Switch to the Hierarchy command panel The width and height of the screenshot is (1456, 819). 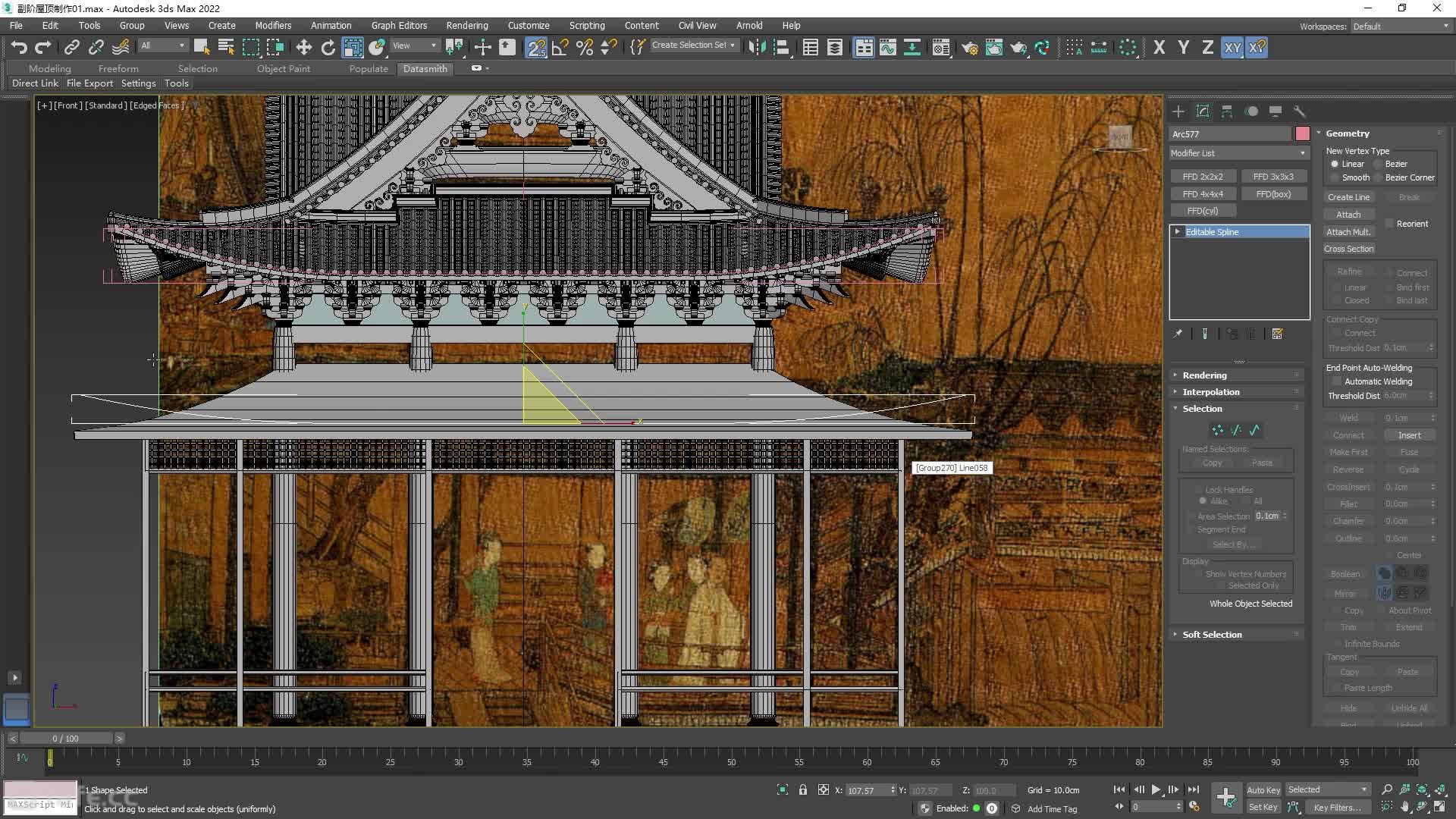point(1227,111)
